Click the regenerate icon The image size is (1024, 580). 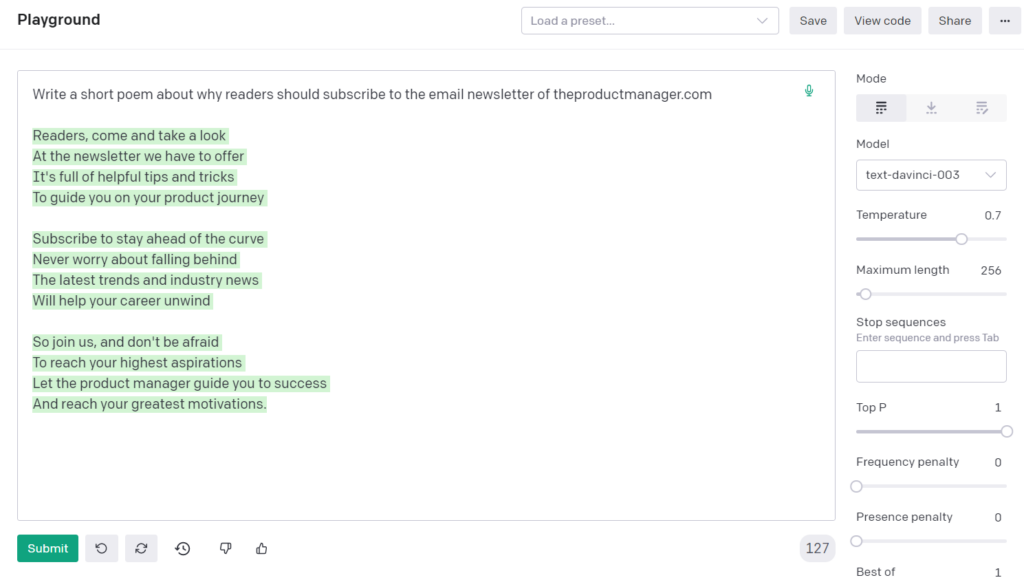pyautogui.click(x=141, y=549)
